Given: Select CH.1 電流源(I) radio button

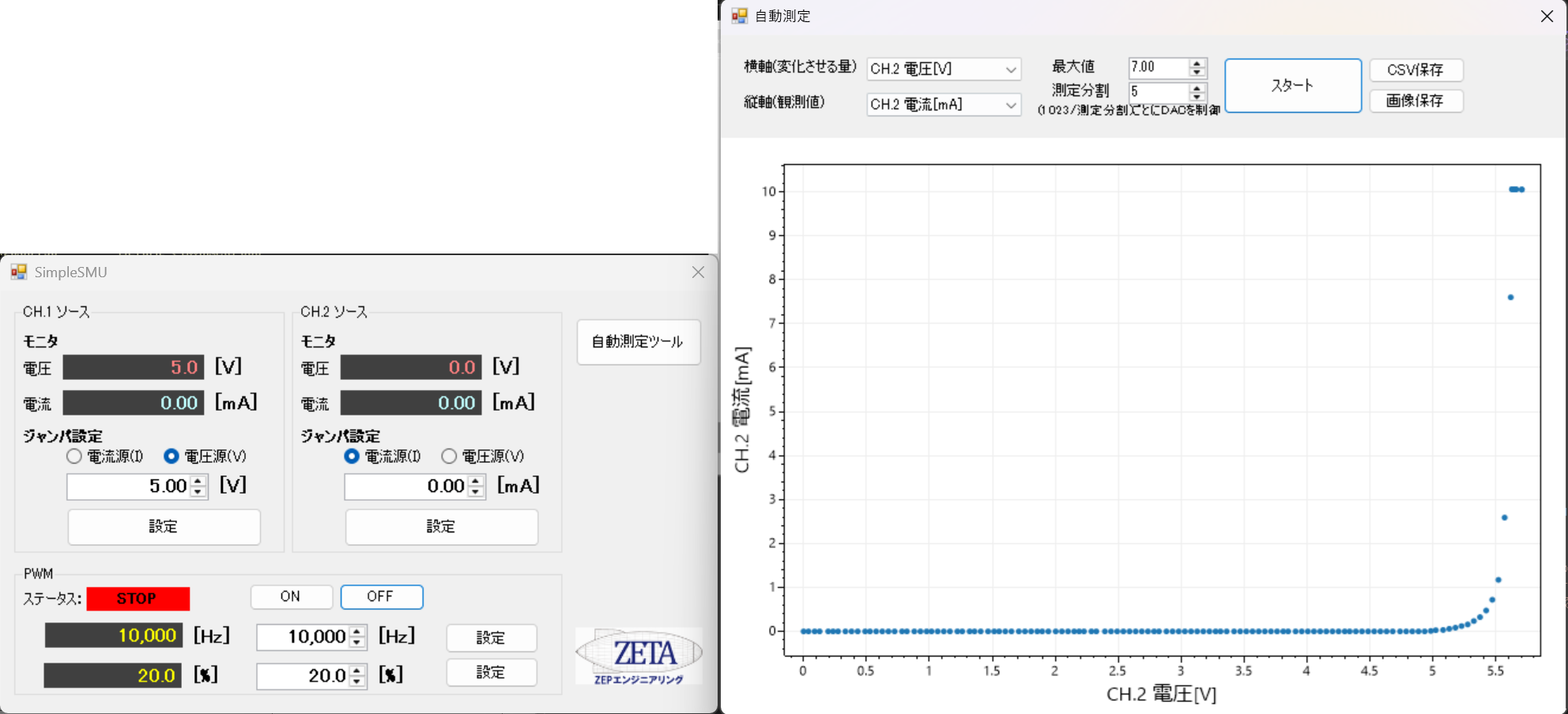Looking at the screenshot, I should point(74,457).
